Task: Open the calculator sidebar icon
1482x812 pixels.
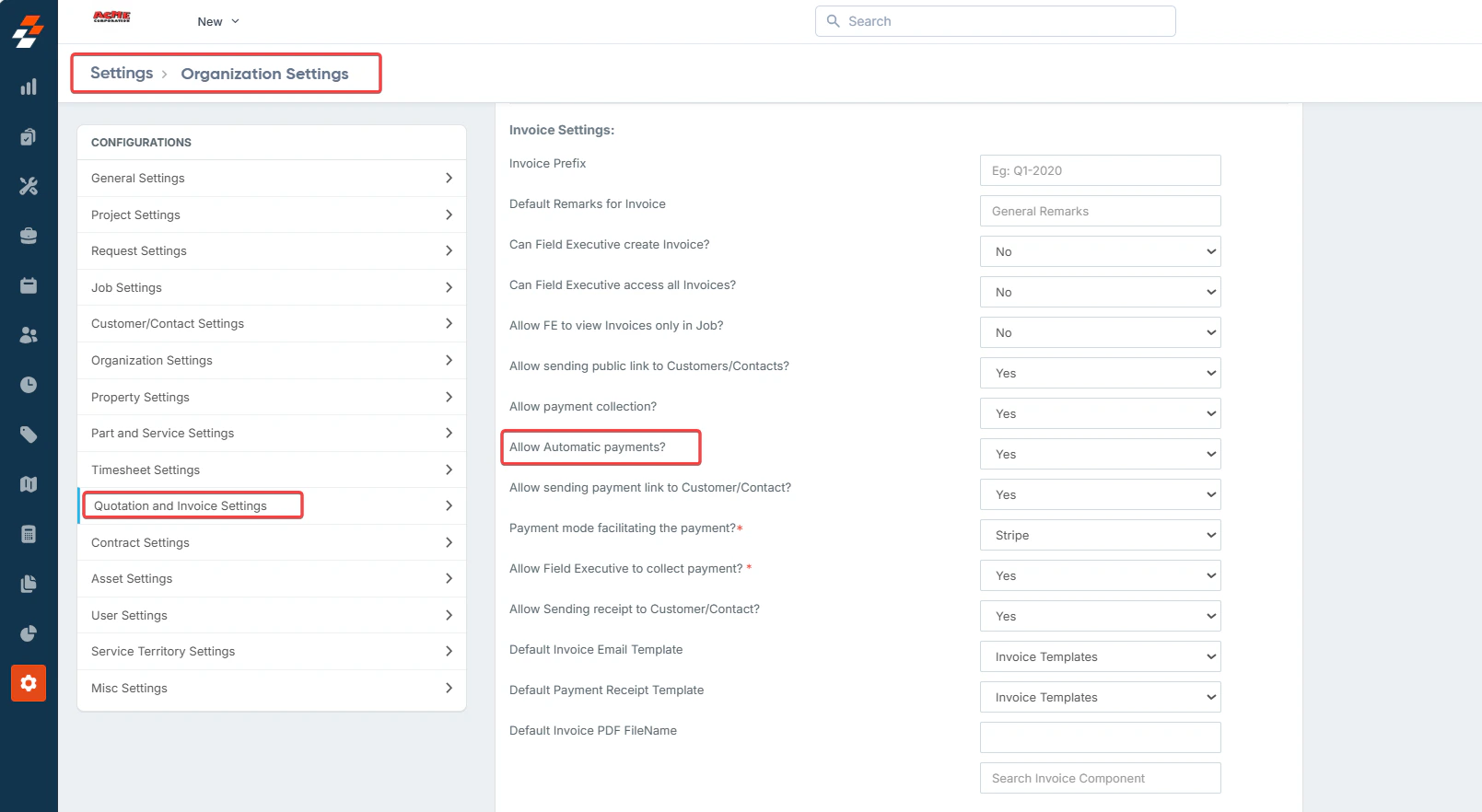Action: click(x=29, y=534)
